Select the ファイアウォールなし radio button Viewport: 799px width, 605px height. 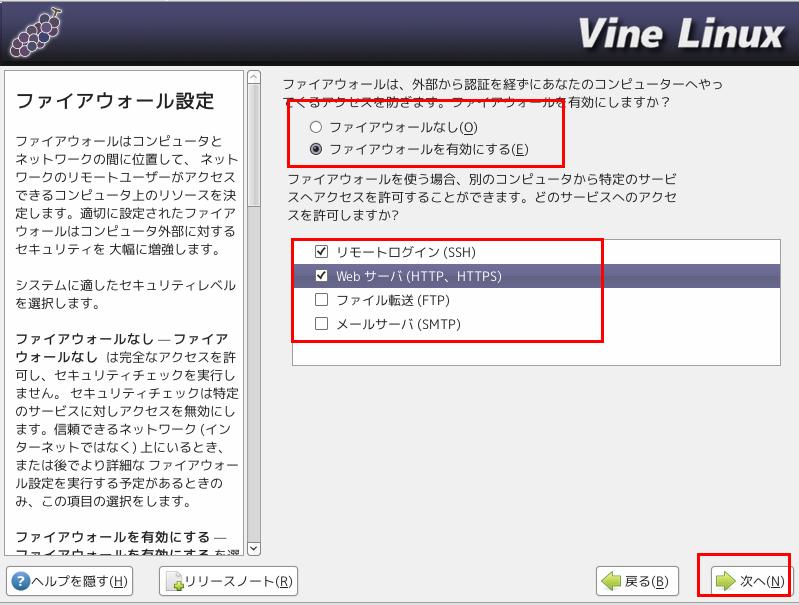[316, 126]
